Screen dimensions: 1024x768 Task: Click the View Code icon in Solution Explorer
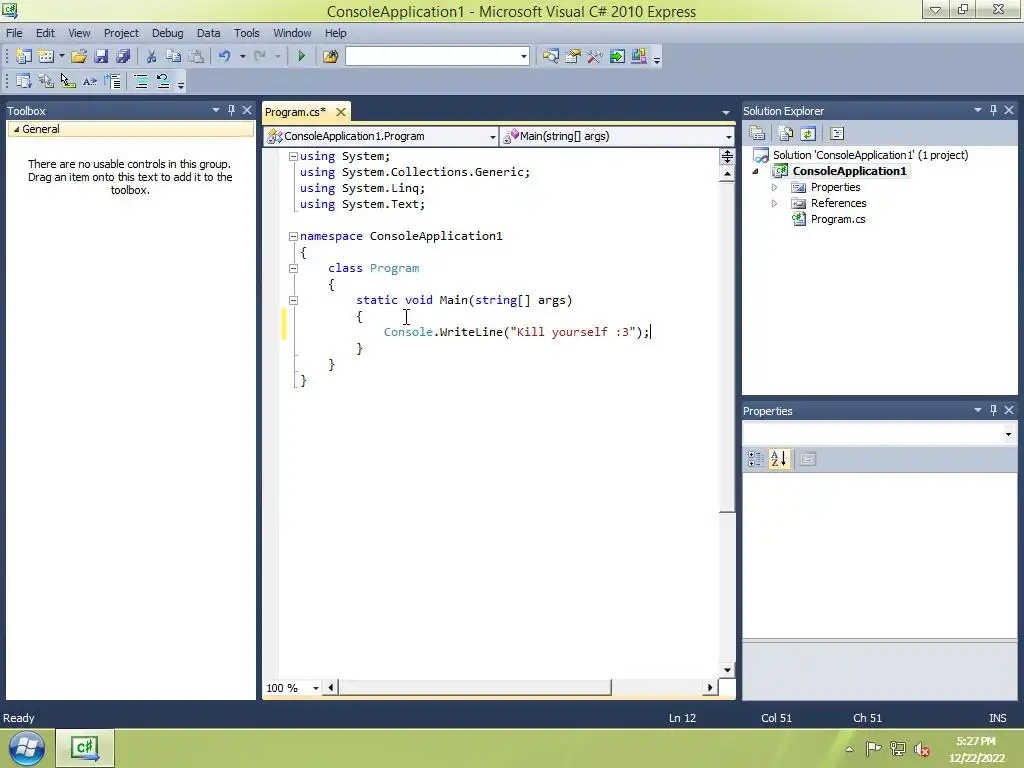837,134
